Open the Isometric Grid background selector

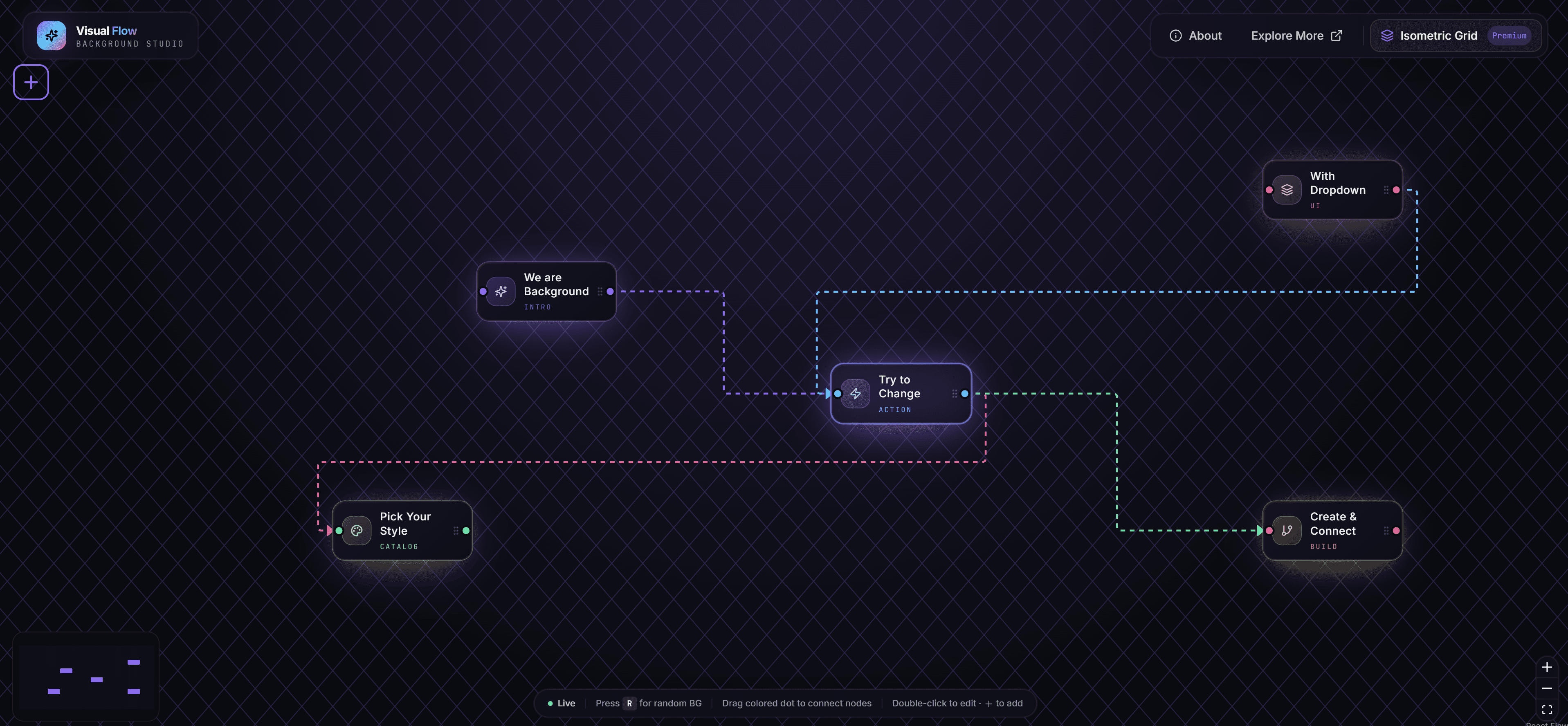click(x=1438, y=35)
